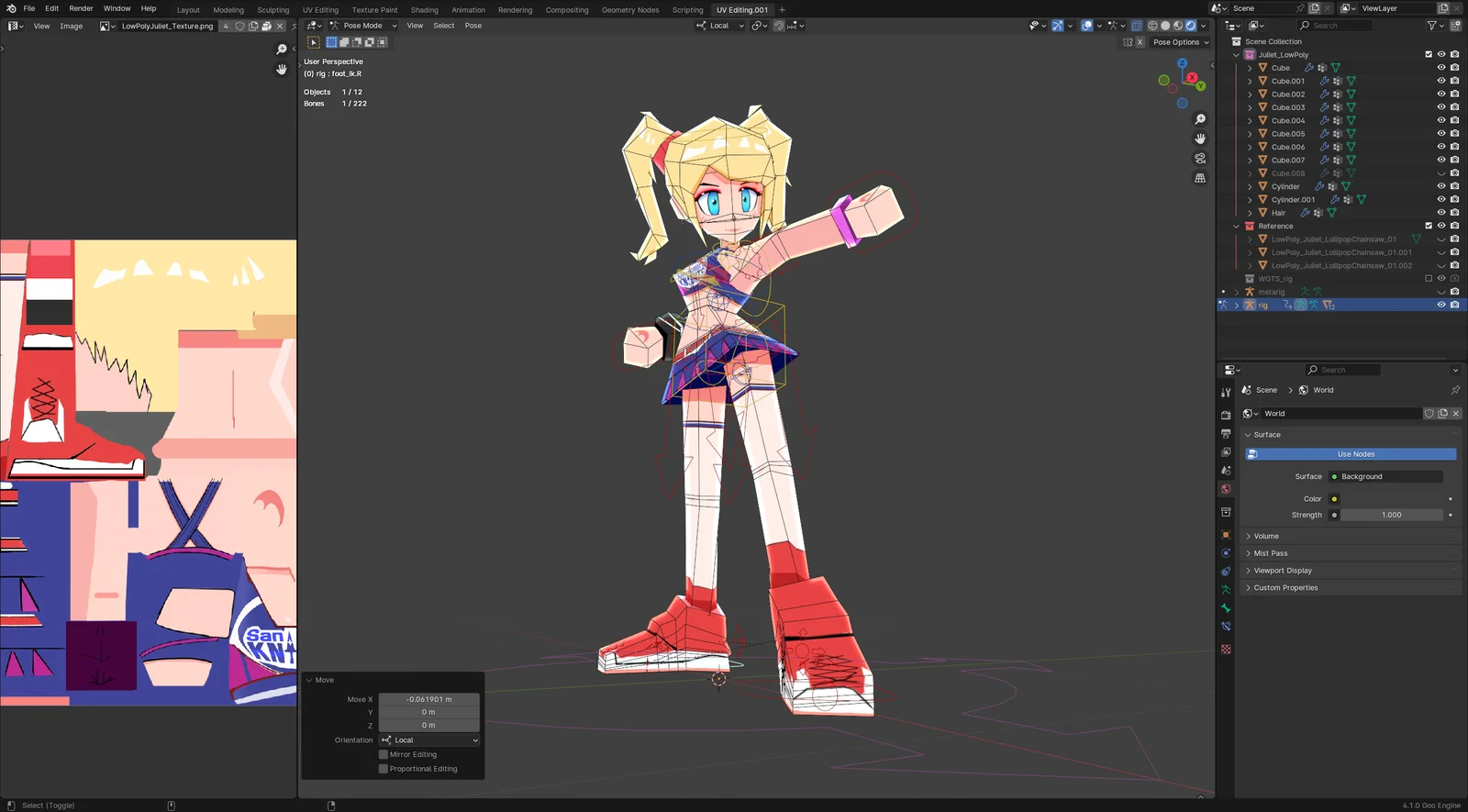Switch to the Texture Paint workspace tab
The image size is (1468, 812).
374,10
